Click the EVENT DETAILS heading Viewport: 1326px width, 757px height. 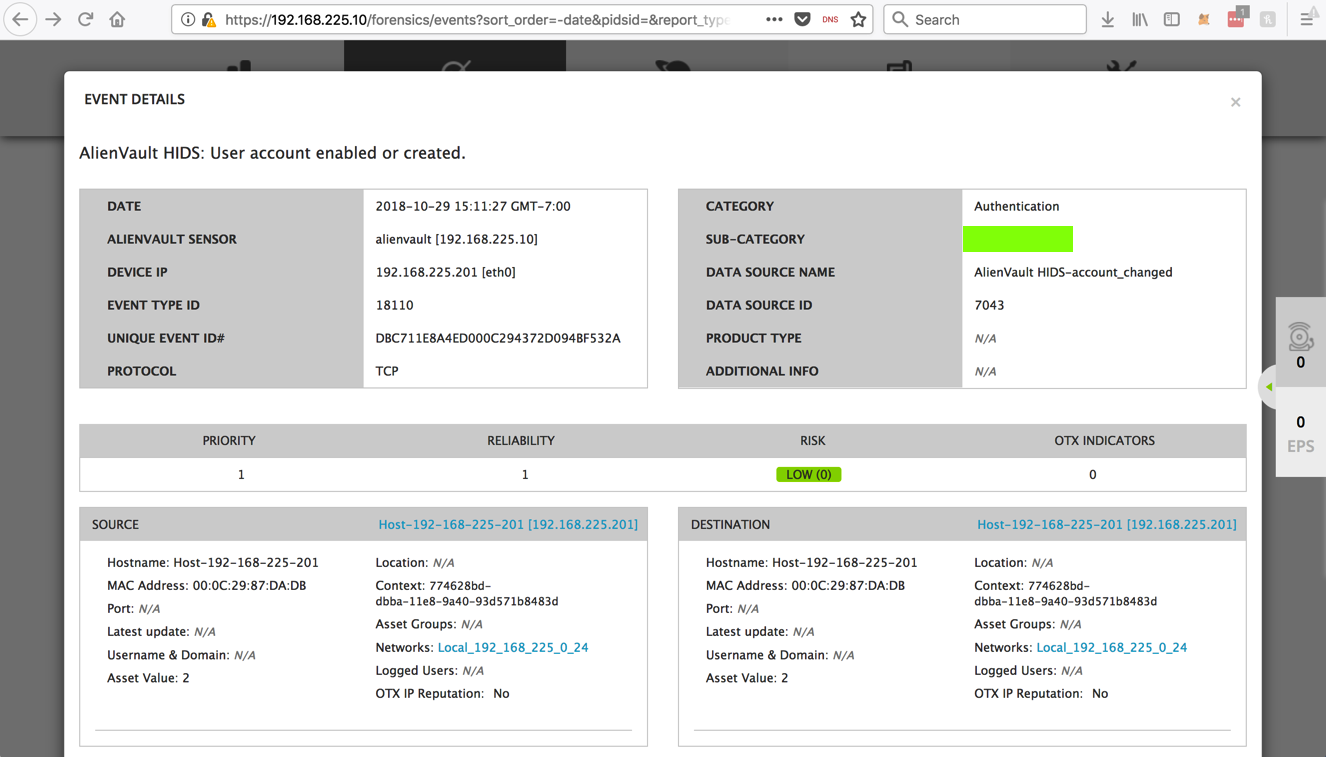(134, 99)
